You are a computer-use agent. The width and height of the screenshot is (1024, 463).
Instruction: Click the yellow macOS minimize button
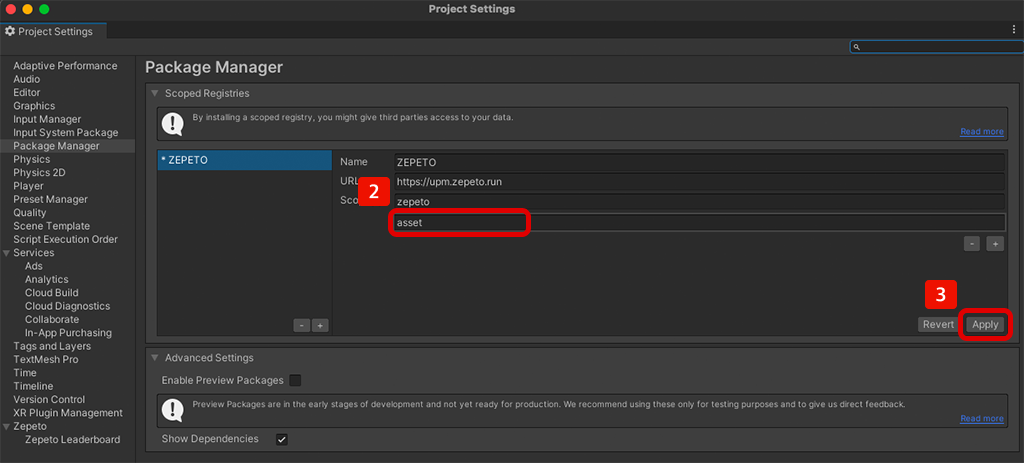(x=27, y=9)
